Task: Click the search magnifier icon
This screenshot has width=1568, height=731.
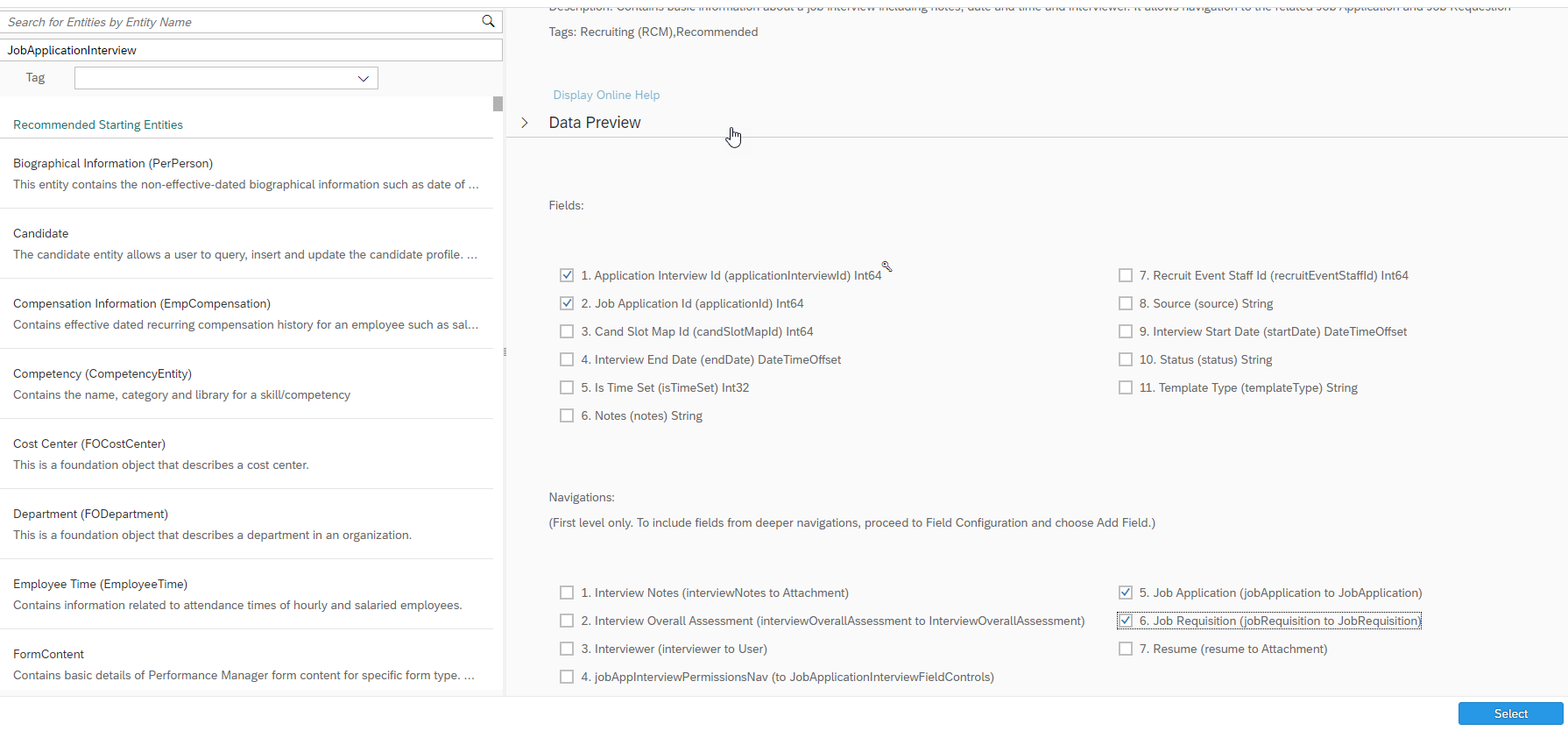Action: [488, 21]
